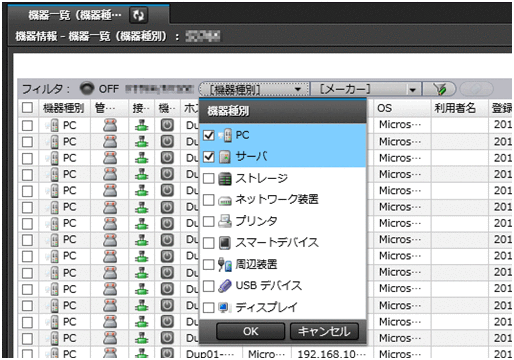Select the スマートデバイス label
The width and height of the screenshot is (514, 360).
click(277, 242)
